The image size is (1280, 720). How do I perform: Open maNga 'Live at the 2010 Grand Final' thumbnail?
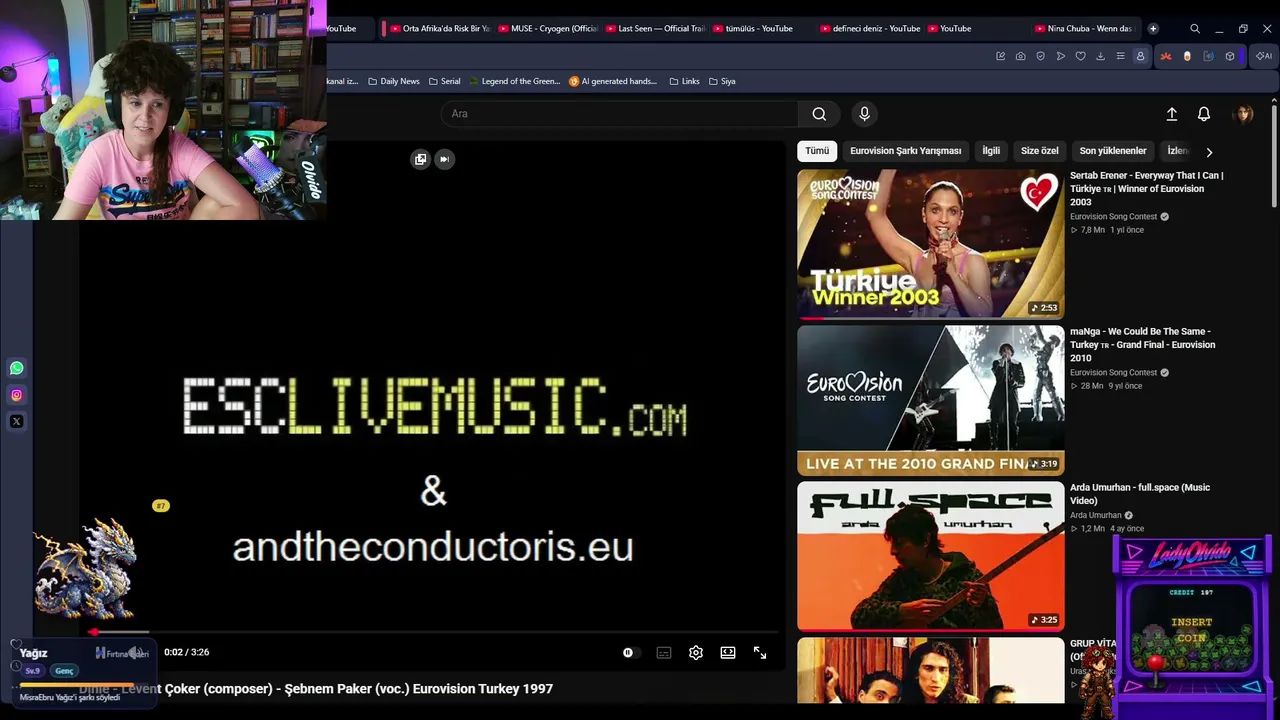point(930,400)
